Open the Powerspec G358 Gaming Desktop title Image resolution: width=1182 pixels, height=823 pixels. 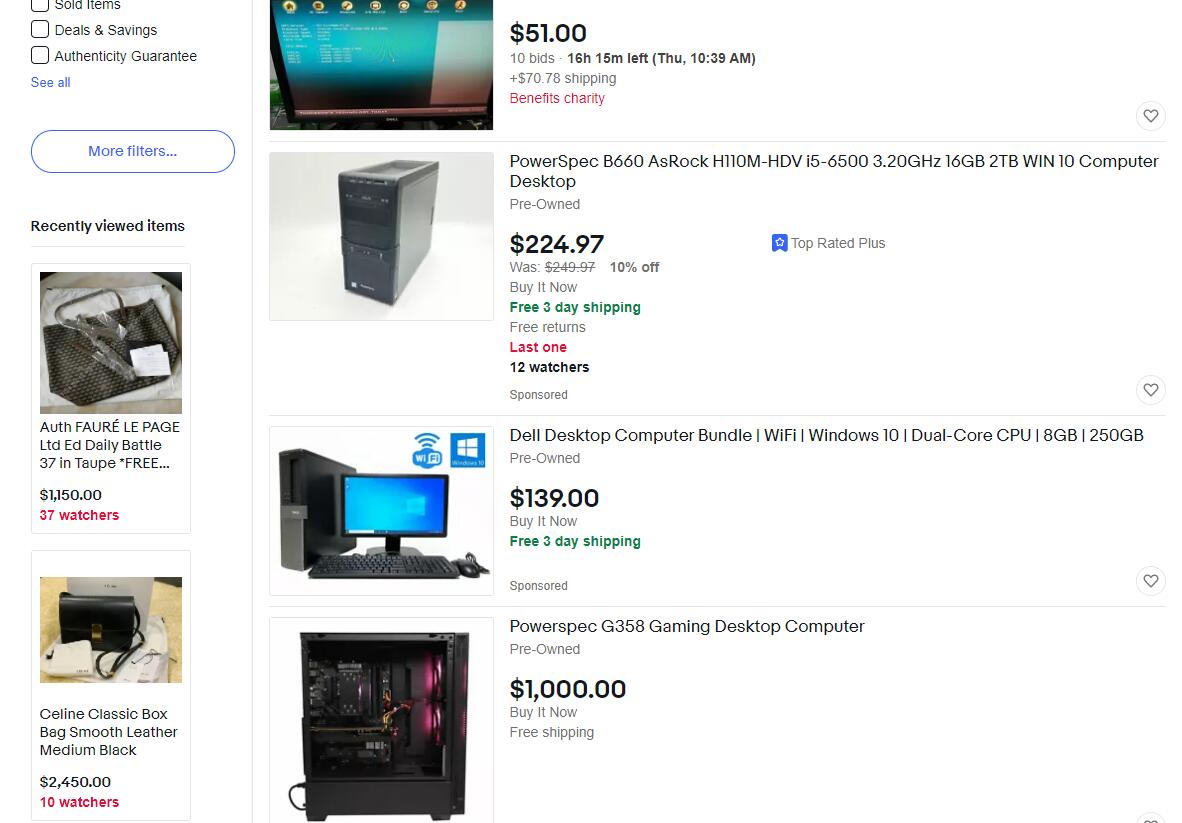pyautogui.click(x=687, y=626)
